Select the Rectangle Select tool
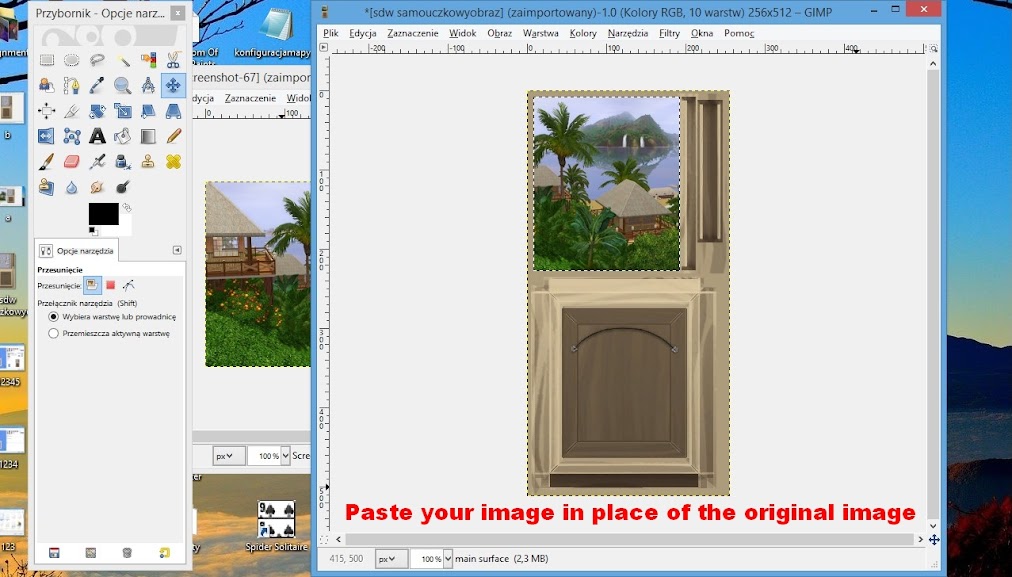The height and width of the screenshot is (577, 1012). coord(46,60)
